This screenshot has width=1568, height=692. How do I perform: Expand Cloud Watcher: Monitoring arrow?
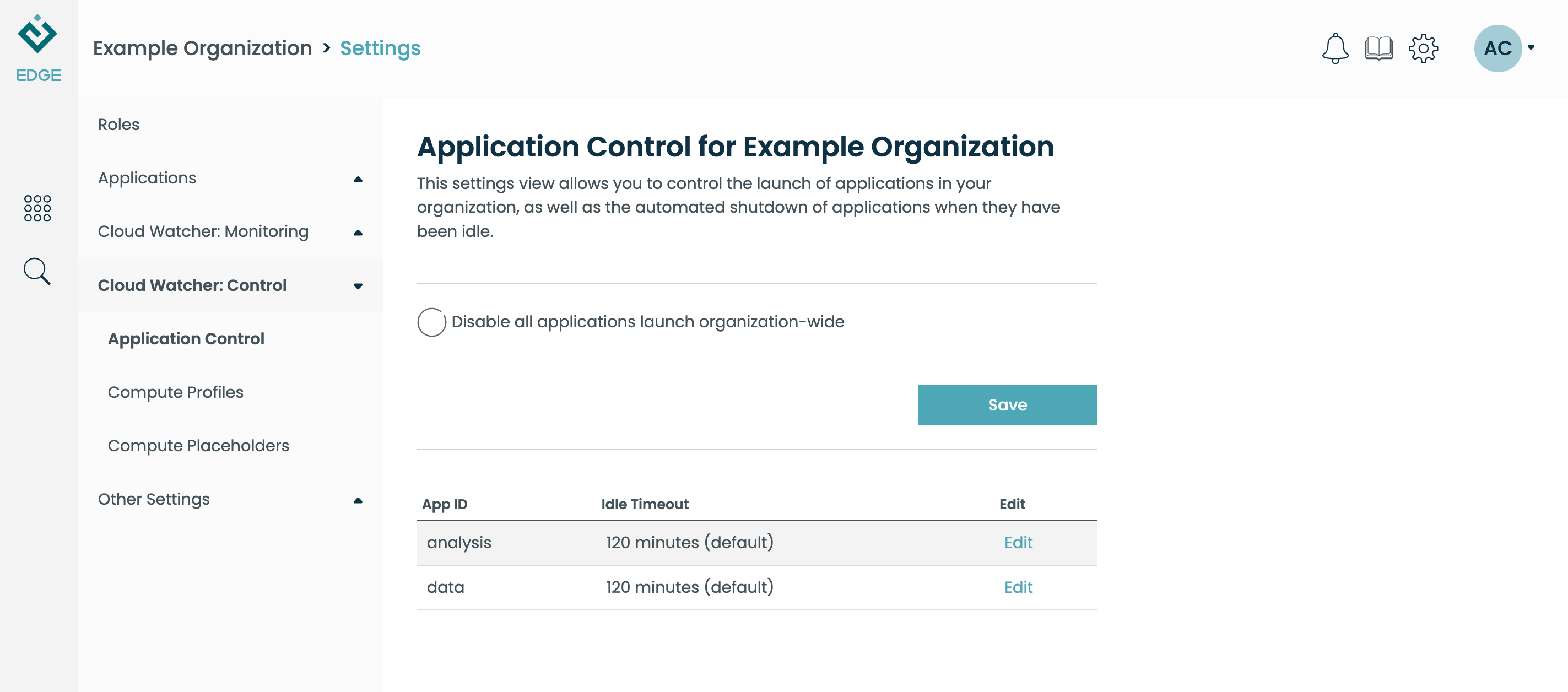(x=358, y=233)
